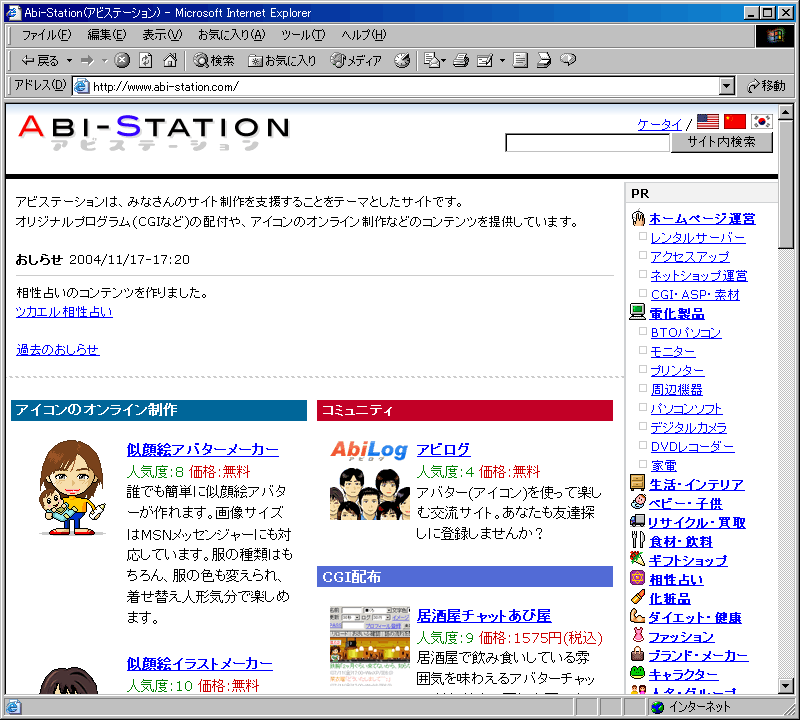The height and width of the screenshot is (720, 800).
Task: Focus the site search text field
Action: tap(587, 143)
